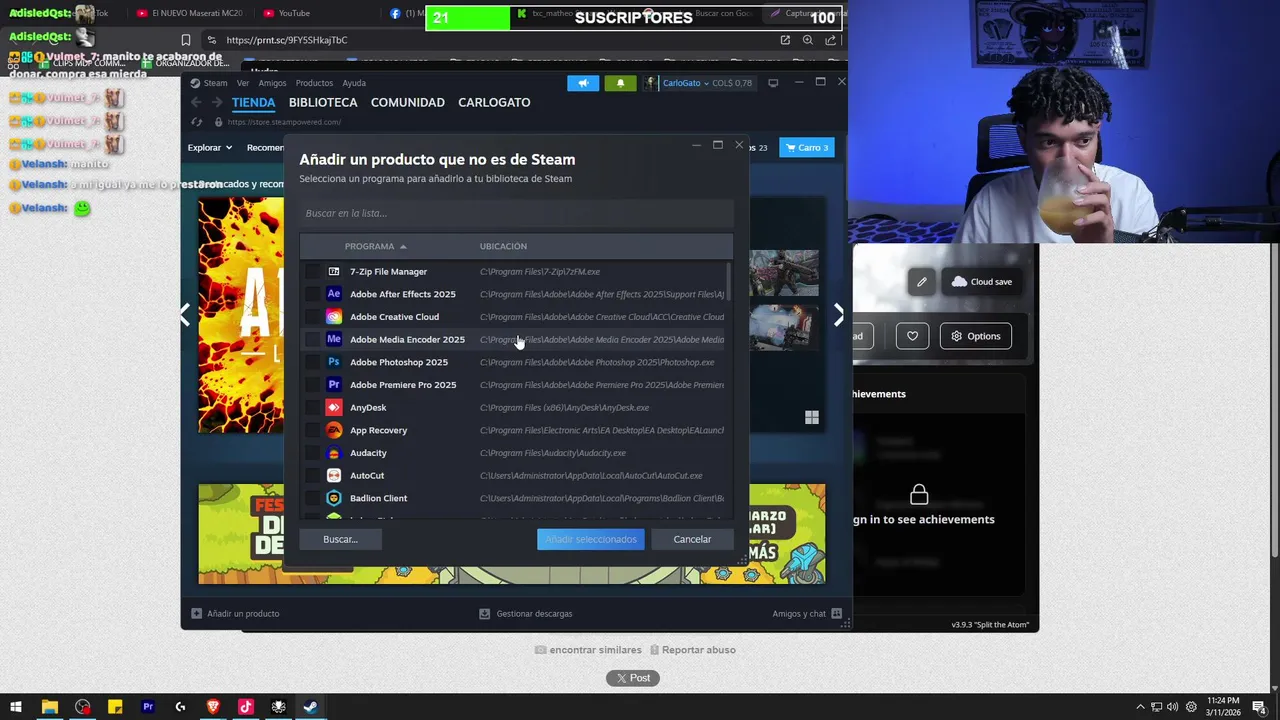Tick the 7-Zip File Manager checkbox
Viewport: 1280px width, 720px height.
312,272
